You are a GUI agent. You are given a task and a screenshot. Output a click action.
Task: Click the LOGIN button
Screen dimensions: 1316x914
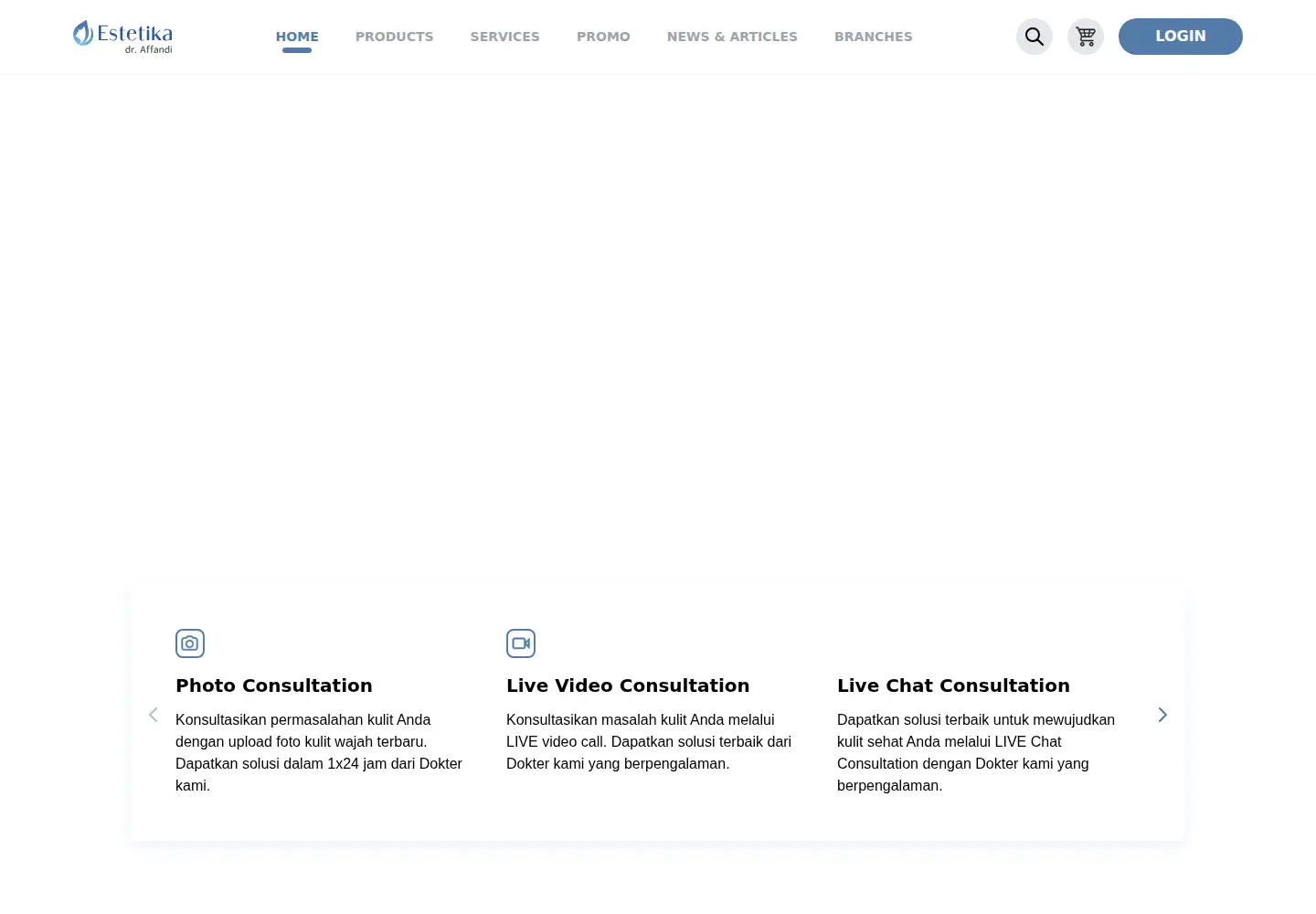(x=1181, y=37)
